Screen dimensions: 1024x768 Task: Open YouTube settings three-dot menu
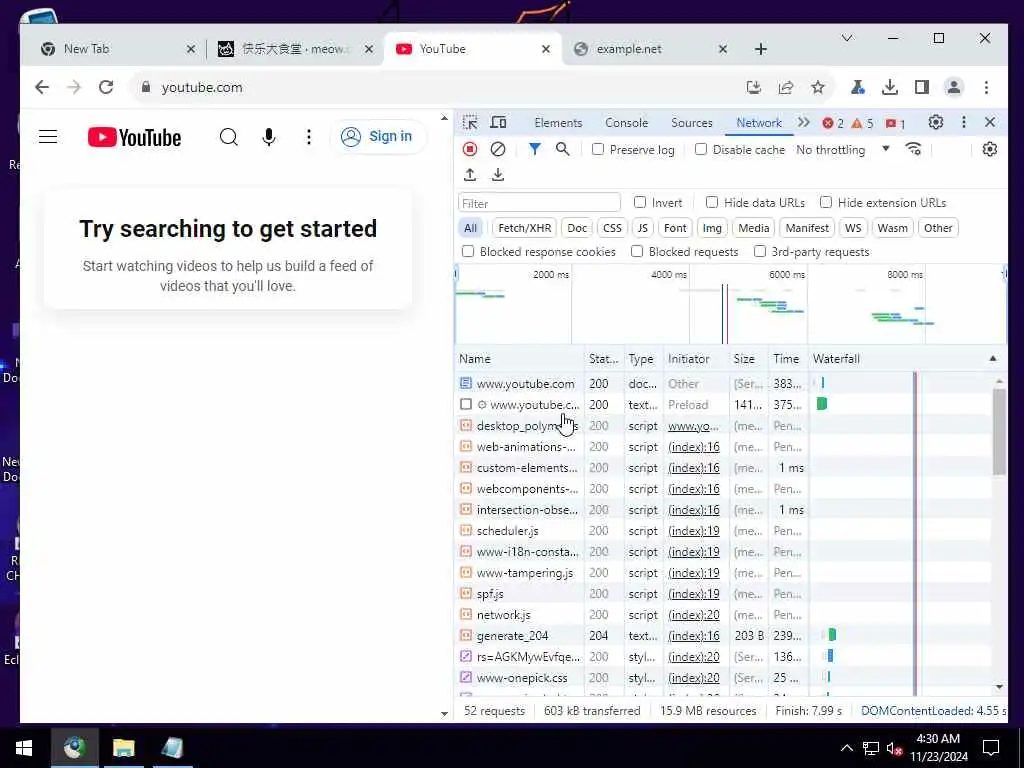[309, 136]
